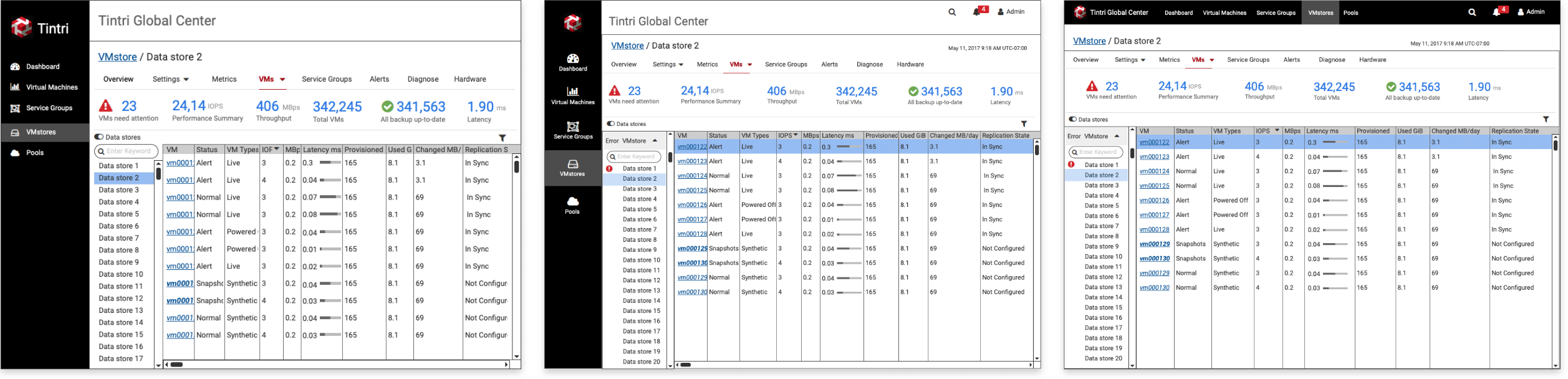This screenshot has width=1568, height=379.
Task: Click header search magnifier in the icon-sidebar mockup
Action: 952,12
